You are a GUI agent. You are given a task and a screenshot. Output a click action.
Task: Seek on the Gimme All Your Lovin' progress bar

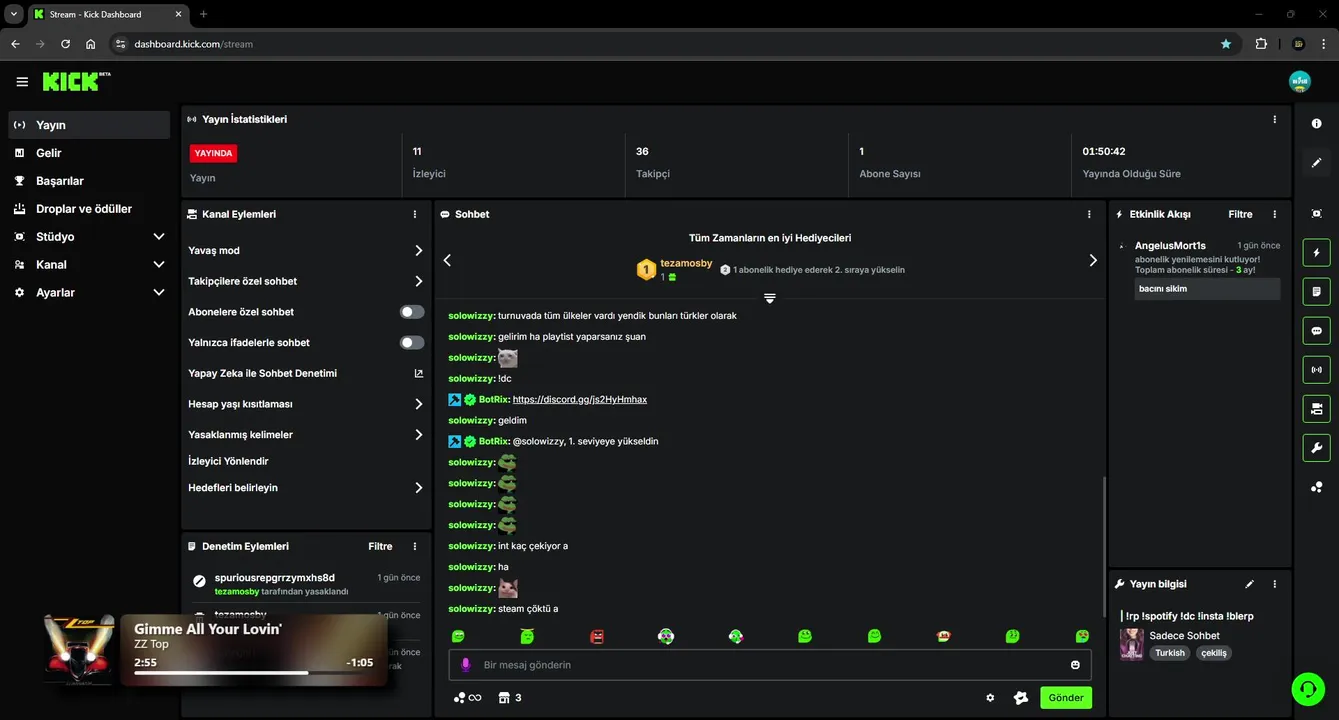(253, 673)
